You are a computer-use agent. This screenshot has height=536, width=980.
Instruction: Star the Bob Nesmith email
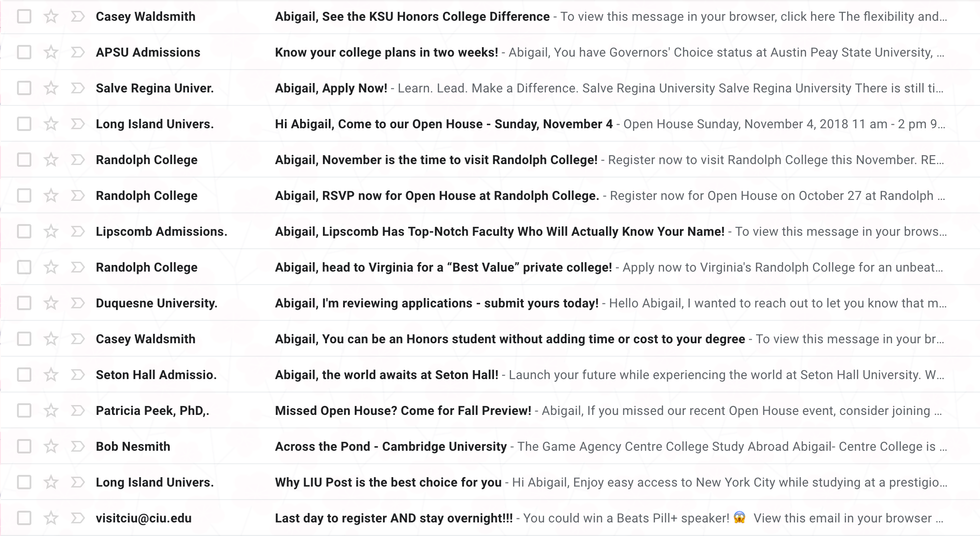coord(51,446)
